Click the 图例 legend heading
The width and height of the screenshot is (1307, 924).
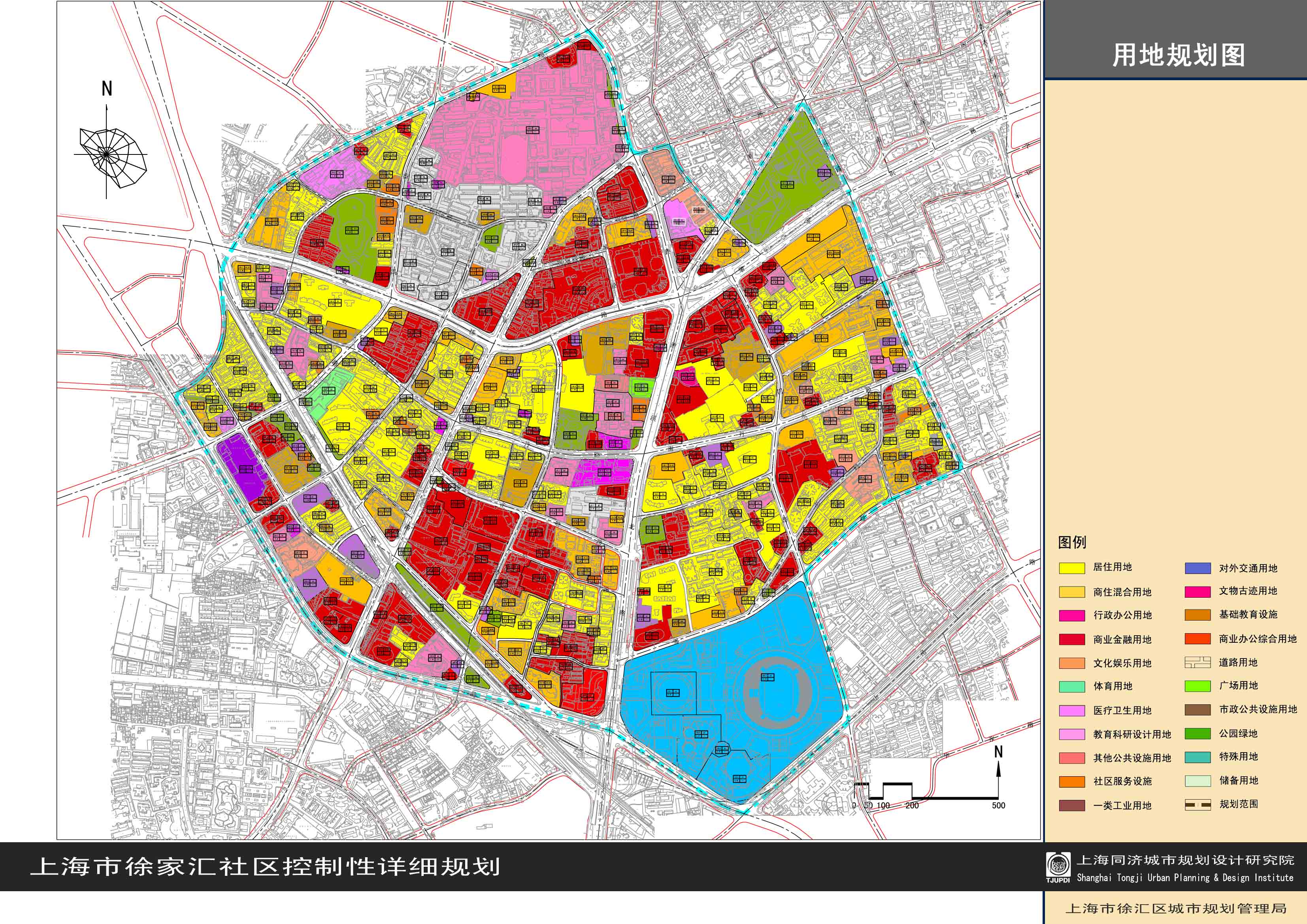point(1072,542)
